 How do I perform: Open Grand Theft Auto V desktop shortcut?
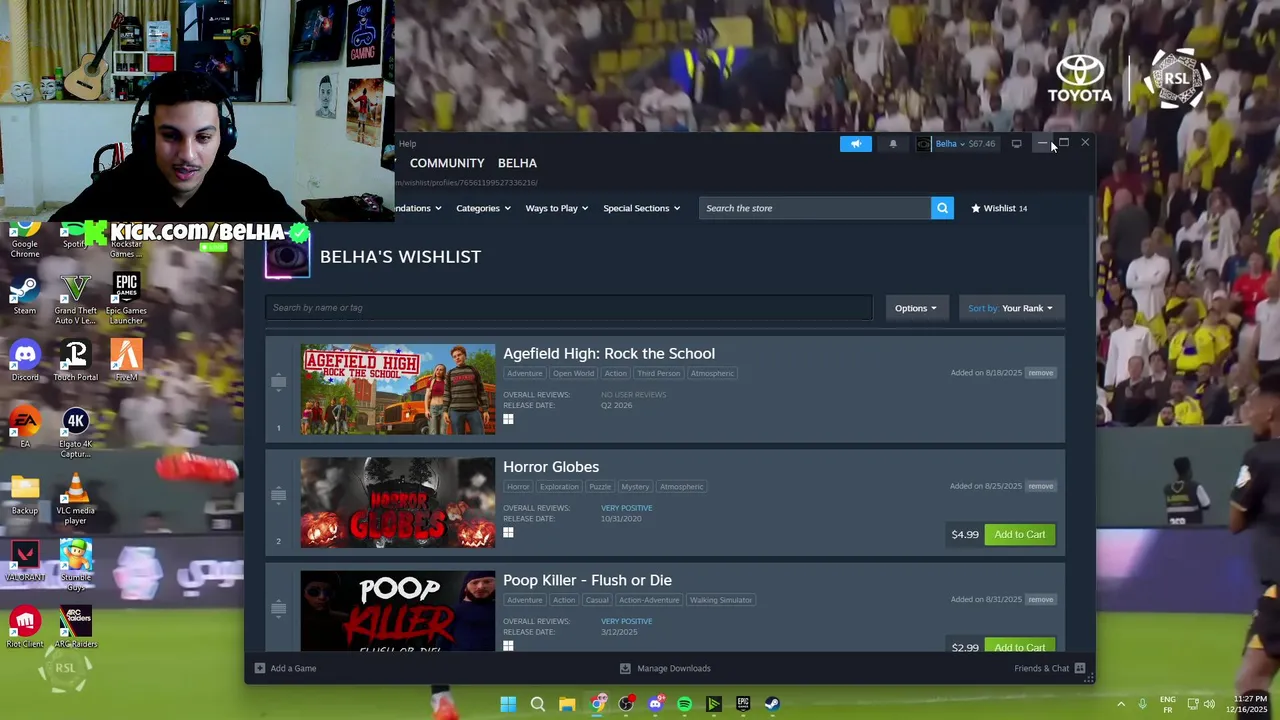tap(76, 301)
